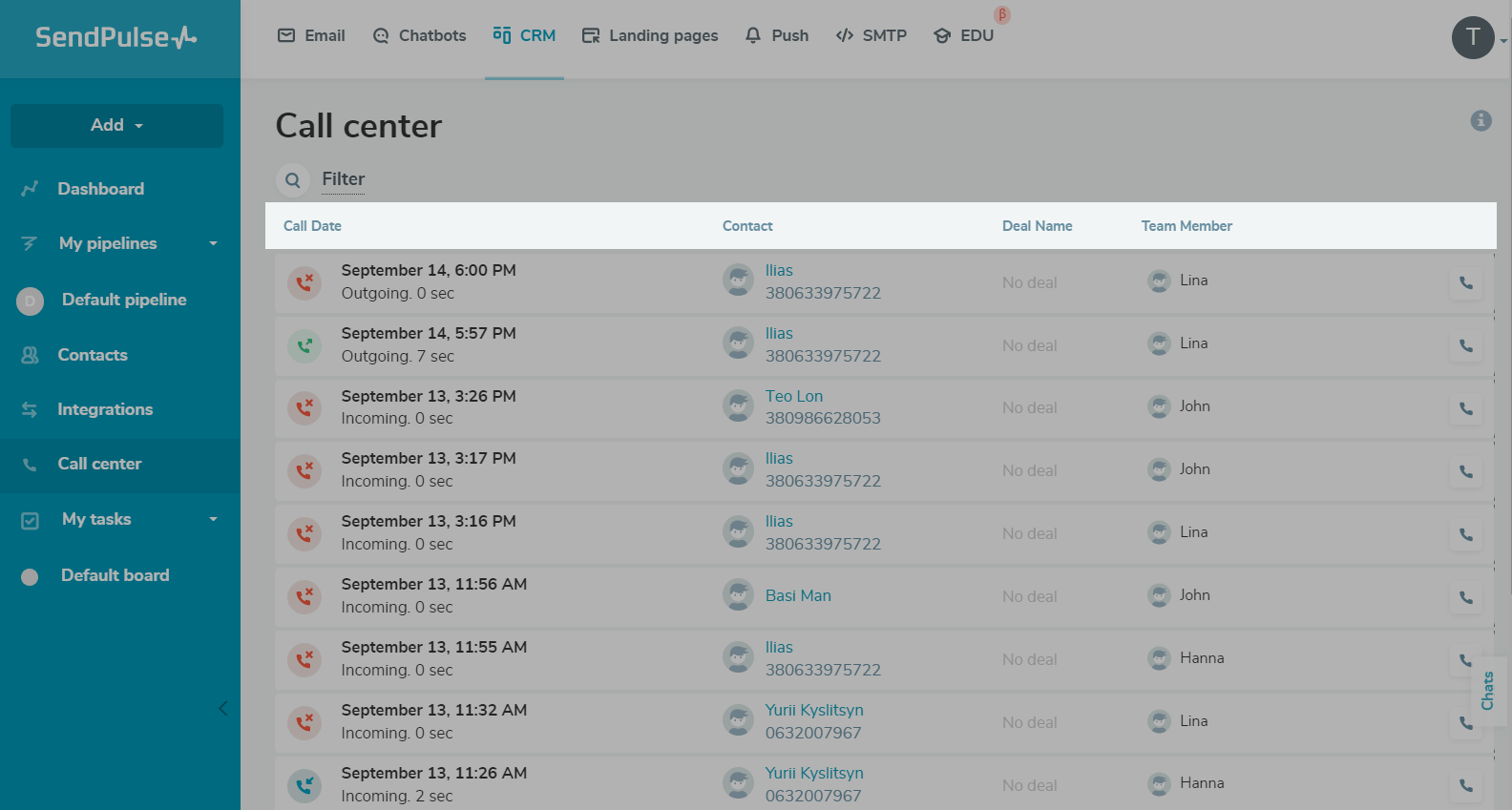Click the Contacts people icon in sidebar
The height and width of the screenshot is (810, 1512).
click(x=30, y=355)
